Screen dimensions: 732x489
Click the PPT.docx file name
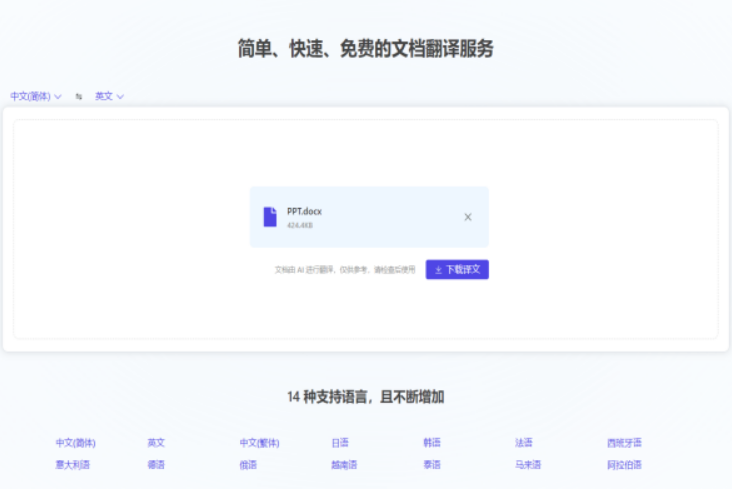pyautogui.click(x=304, y=211)
